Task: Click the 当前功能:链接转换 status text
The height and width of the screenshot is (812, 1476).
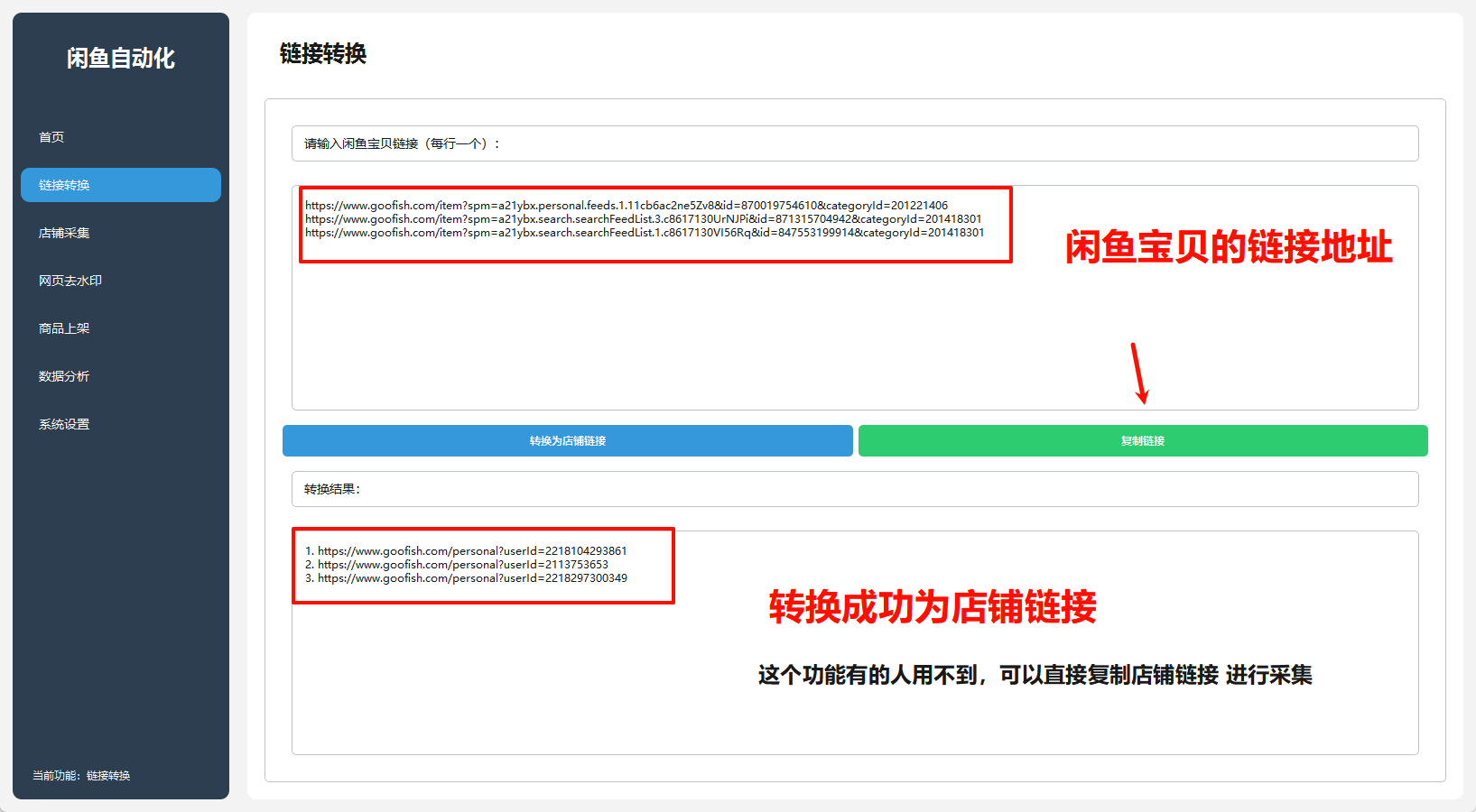Action: 81,776
